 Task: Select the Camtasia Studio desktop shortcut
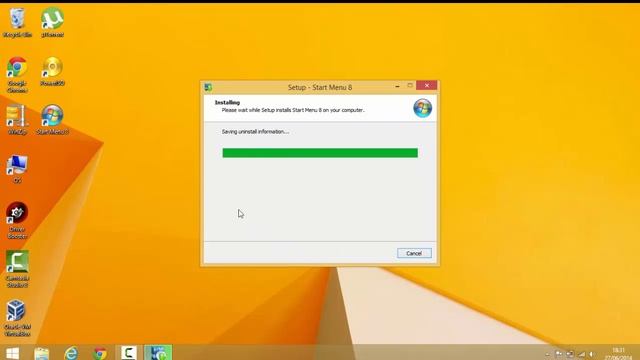click(17, 269)
